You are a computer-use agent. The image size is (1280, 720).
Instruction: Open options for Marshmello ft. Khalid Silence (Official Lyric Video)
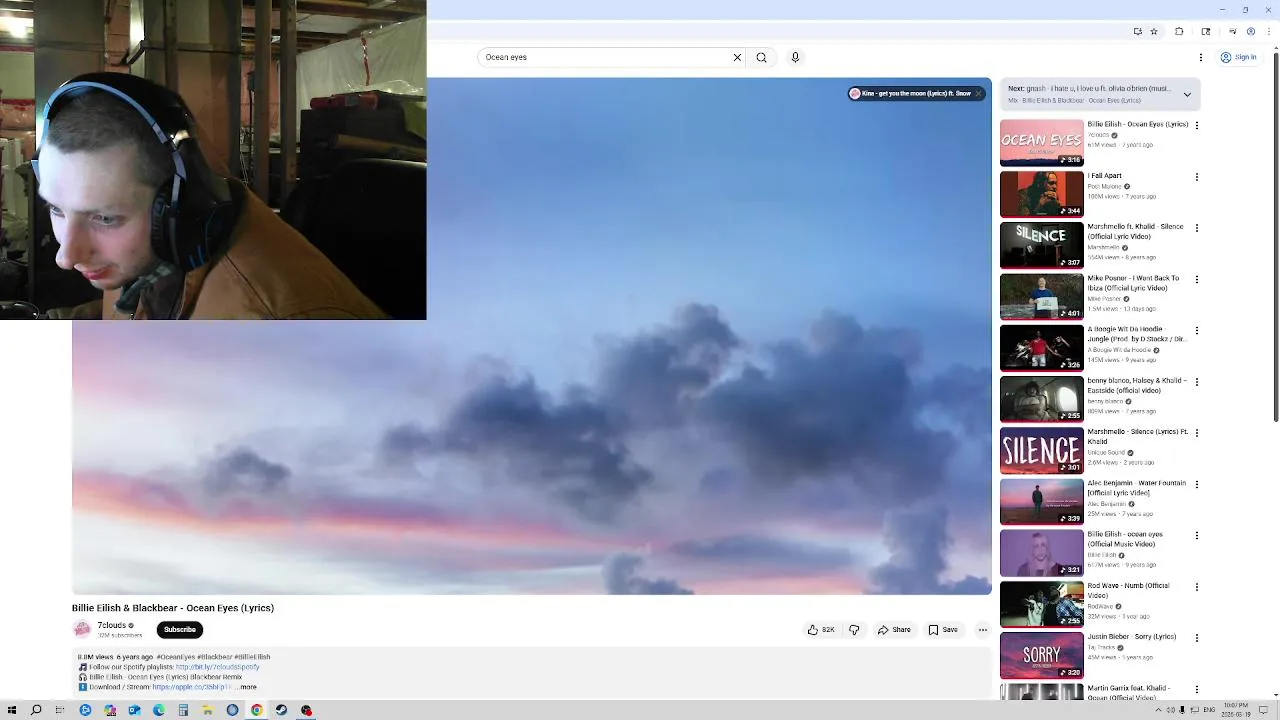pyautogui.click(x=1196, y=228)
